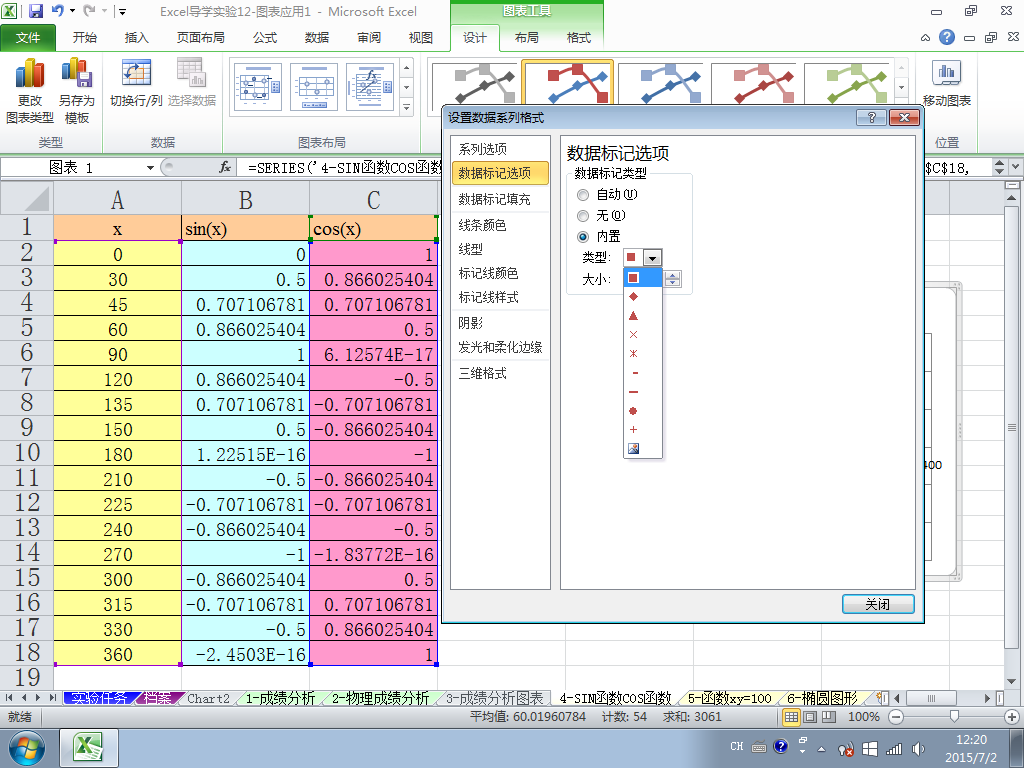Click the zoom slider handle
Image resolution: width=1024 pixels, height=768 pixels.
(954, 717)
